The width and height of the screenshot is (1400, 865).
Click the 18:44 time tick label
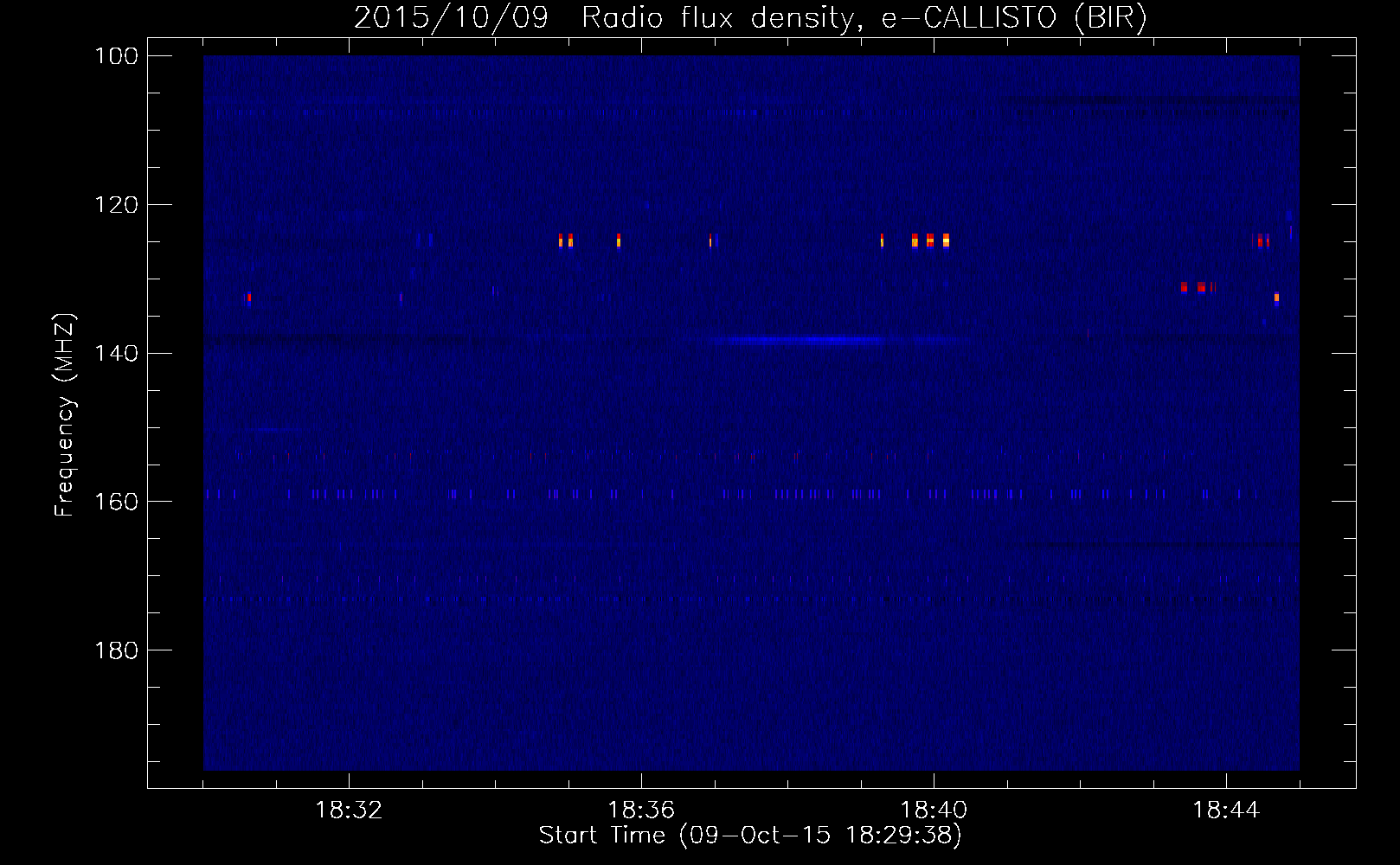click(1226, 811)
